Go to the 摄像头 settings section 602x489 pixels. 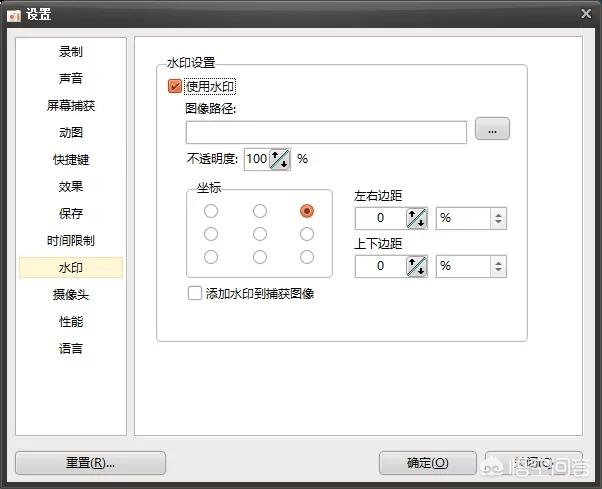pyautogui.click(x=71, y=295)
